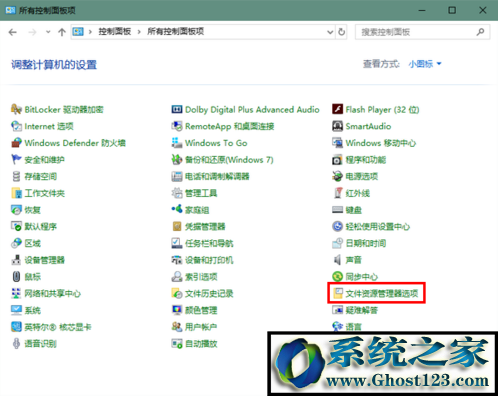Expand the chevron after 控制面板 breadcrumb
This screenshot has width=498, height=396.
tap(139, 32)
